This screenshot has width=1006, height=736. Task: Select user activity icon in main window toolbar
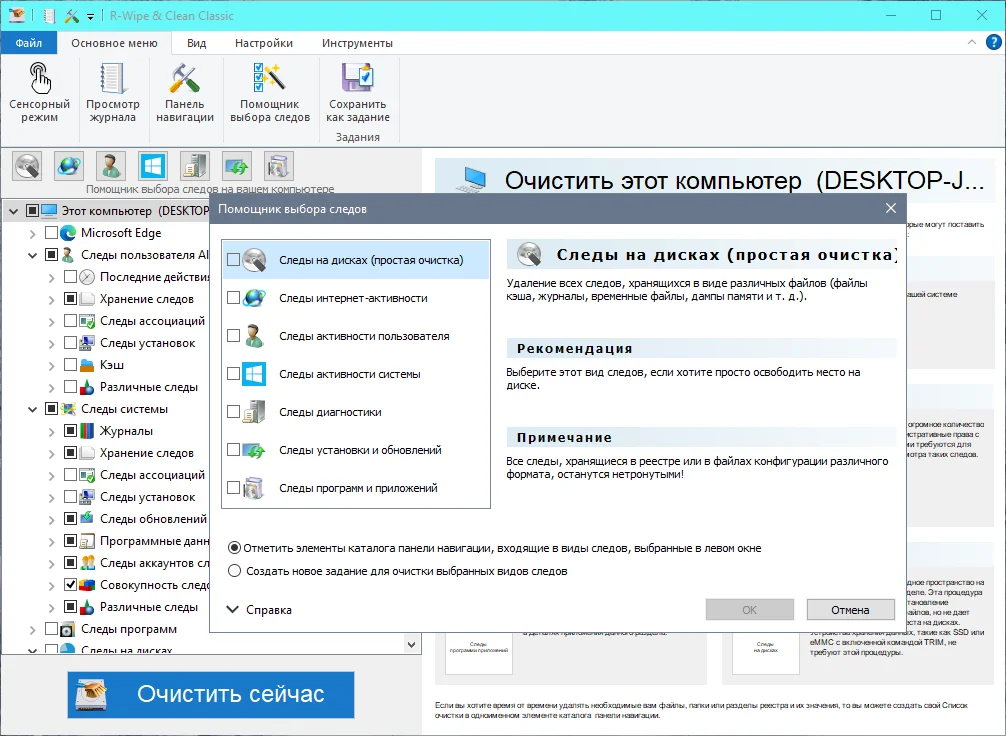110,166
